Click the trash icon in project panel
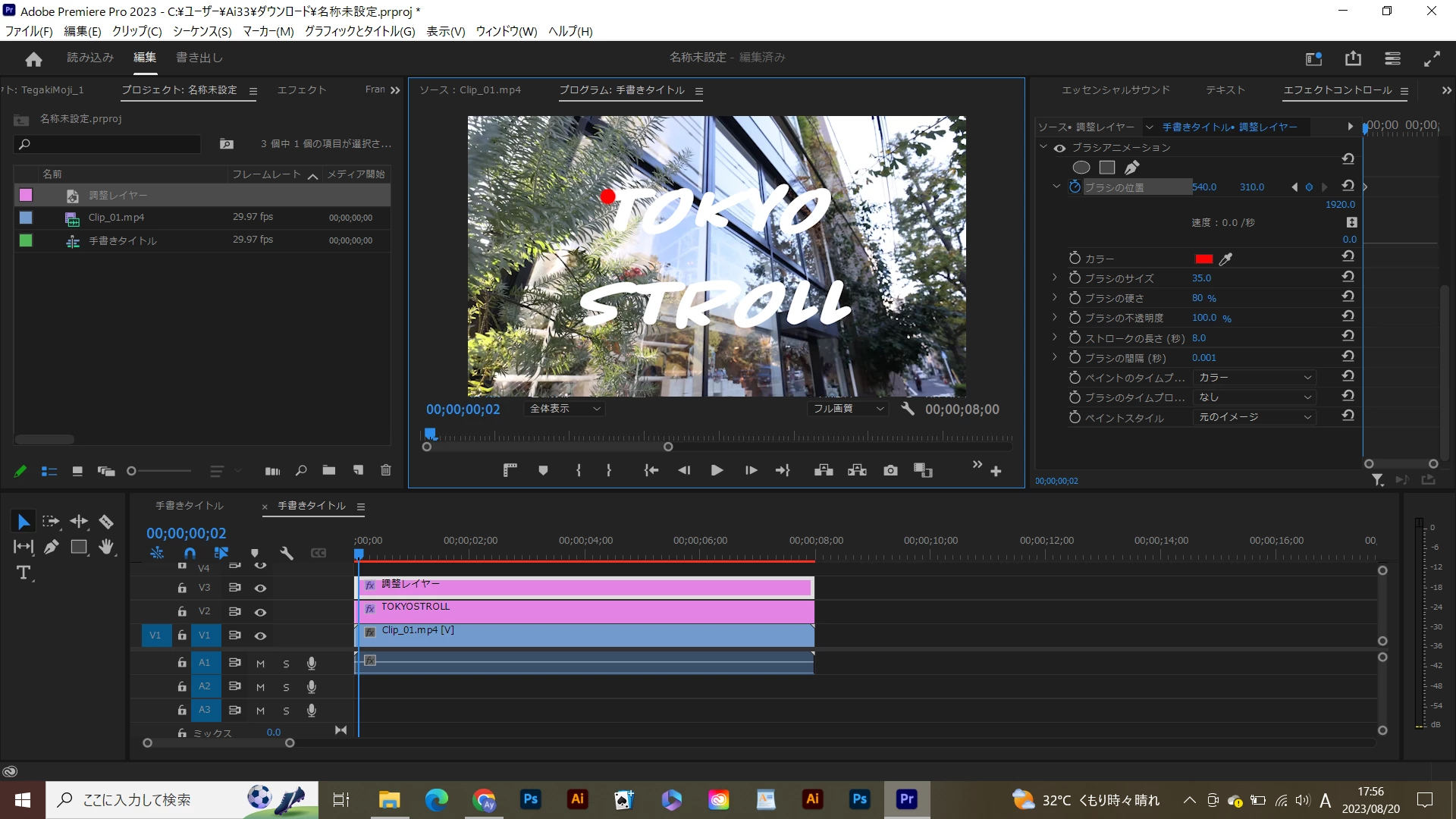 385,471
